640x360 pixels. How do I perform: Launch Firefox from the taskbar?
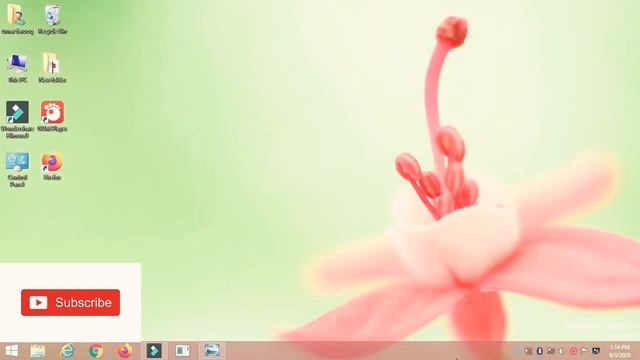tap(125, 351)
